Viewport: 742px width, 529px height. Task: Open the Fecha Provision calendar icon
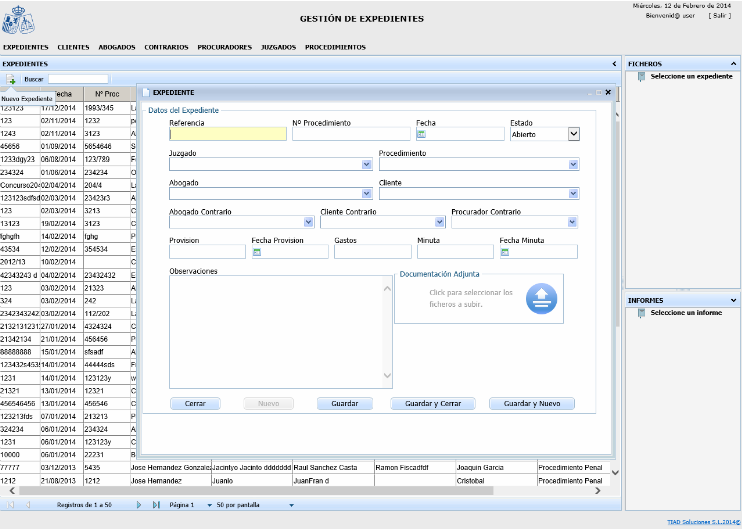[x=257, y=252]
